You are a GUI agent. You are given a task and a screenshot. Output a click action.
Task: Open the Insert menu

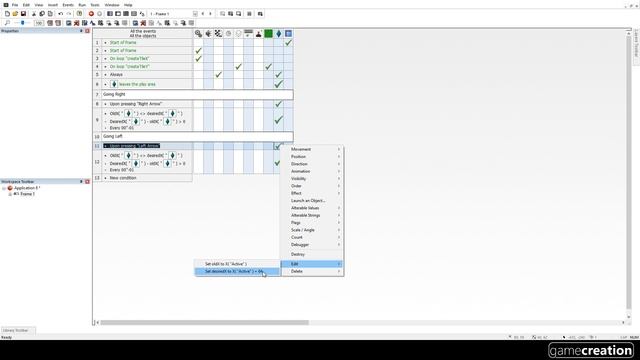[x=53, y=5]
